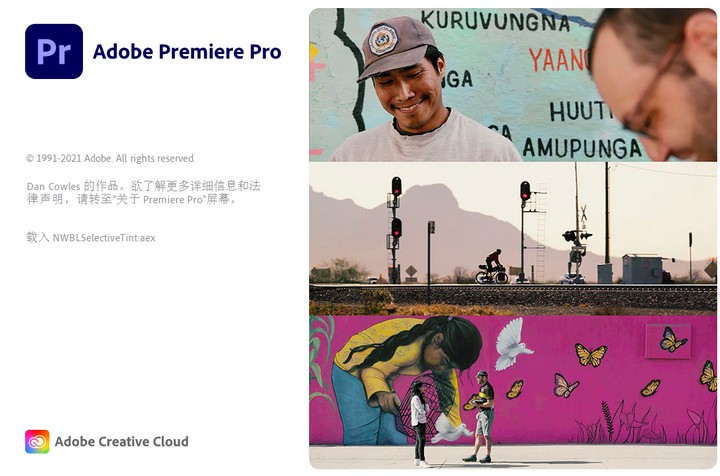Click the left red railway signal light
The height and width of the screenshot is (476, 720).
pos(396,186)
